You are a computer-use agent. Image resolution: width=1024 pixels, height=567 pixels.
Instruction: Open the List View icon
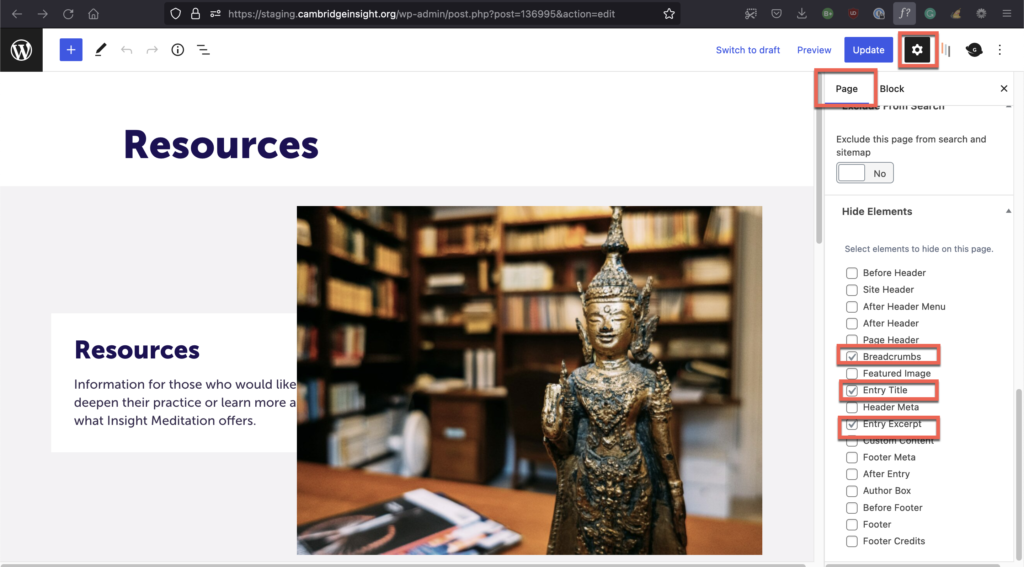pyautogui.click(x=203, y=50)
